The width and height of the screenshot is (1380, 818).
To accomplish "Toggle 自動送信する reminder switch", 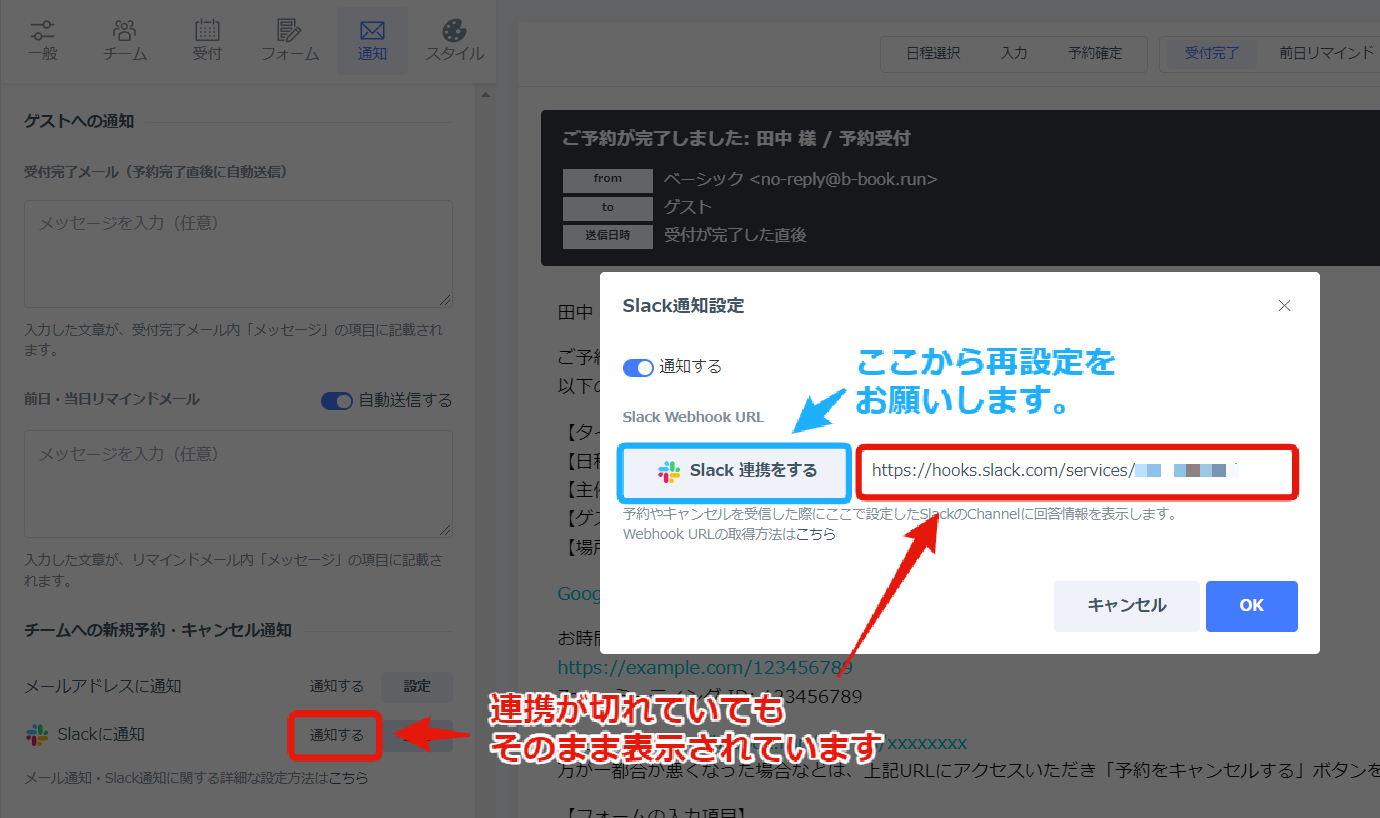I will pos(337,400).
